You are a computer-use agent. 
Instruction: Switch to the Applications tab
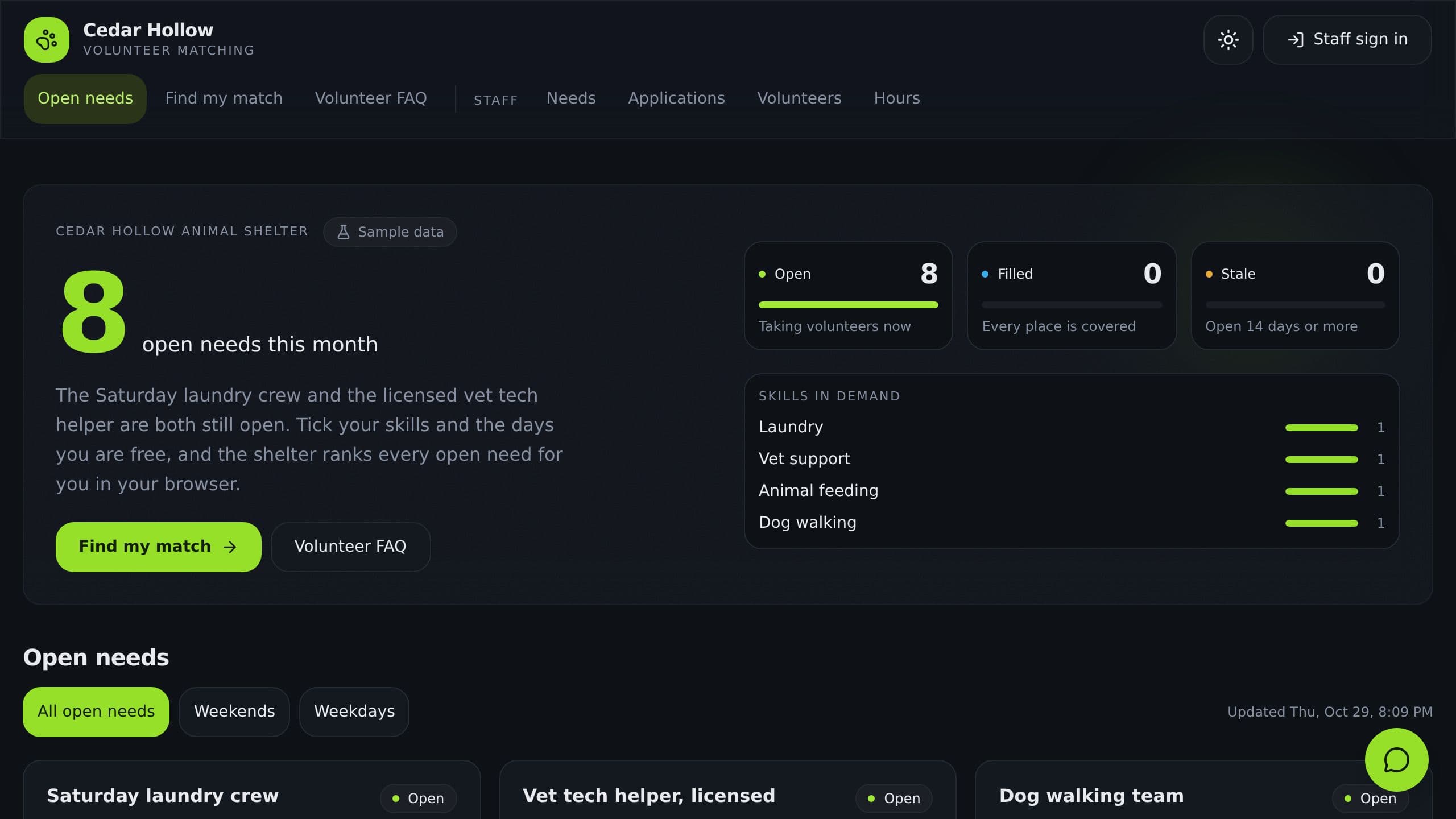[676, 98]
